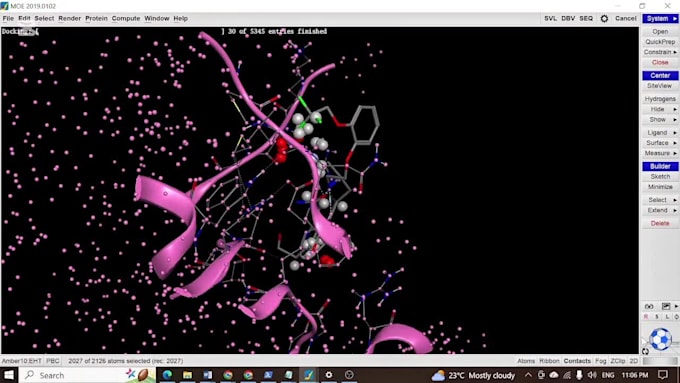The height and width of the screenshot is (383, 680).
Task: Click the Minimize button in right panel
Action: pyautogui.click(x=660, y=187)
